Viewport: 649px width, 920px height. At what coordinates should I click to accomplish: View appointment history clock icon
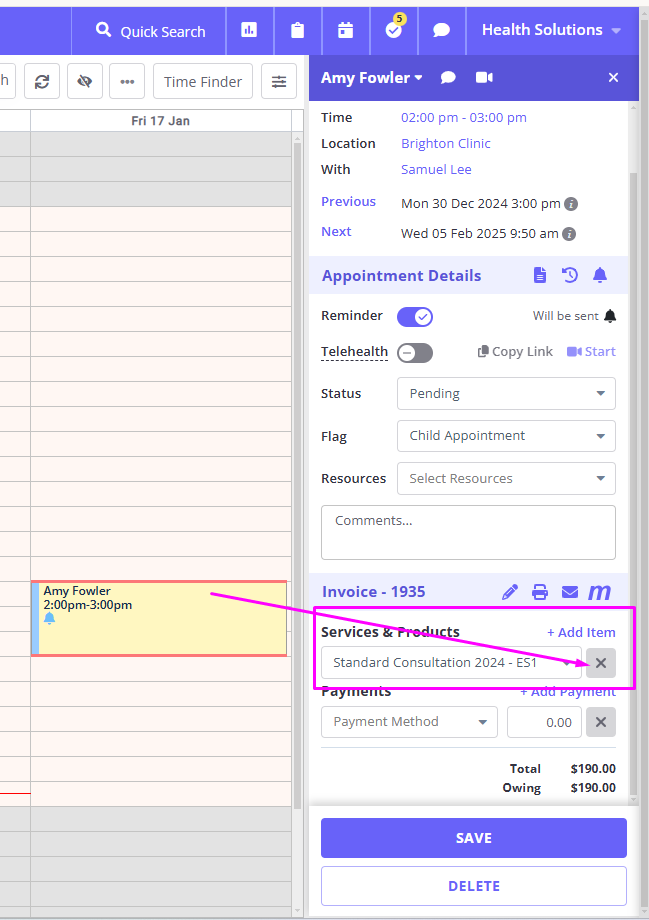tap(570, 275)
